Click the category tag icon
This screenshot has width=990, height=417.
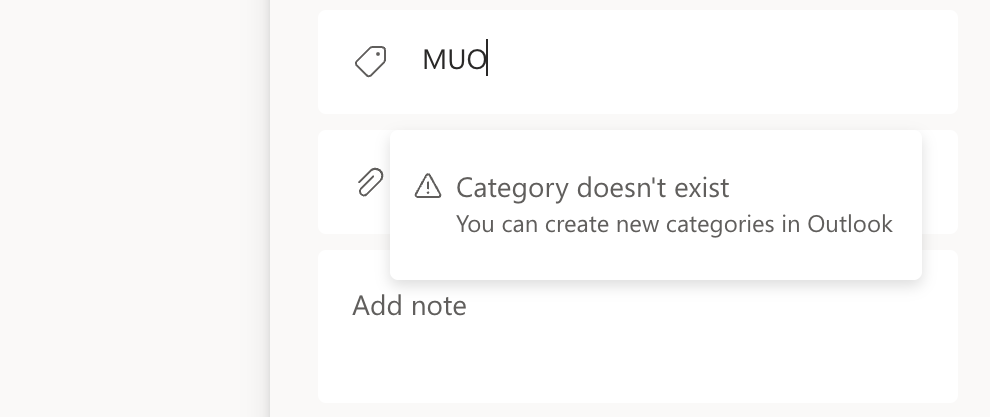(x=371, y=62)
